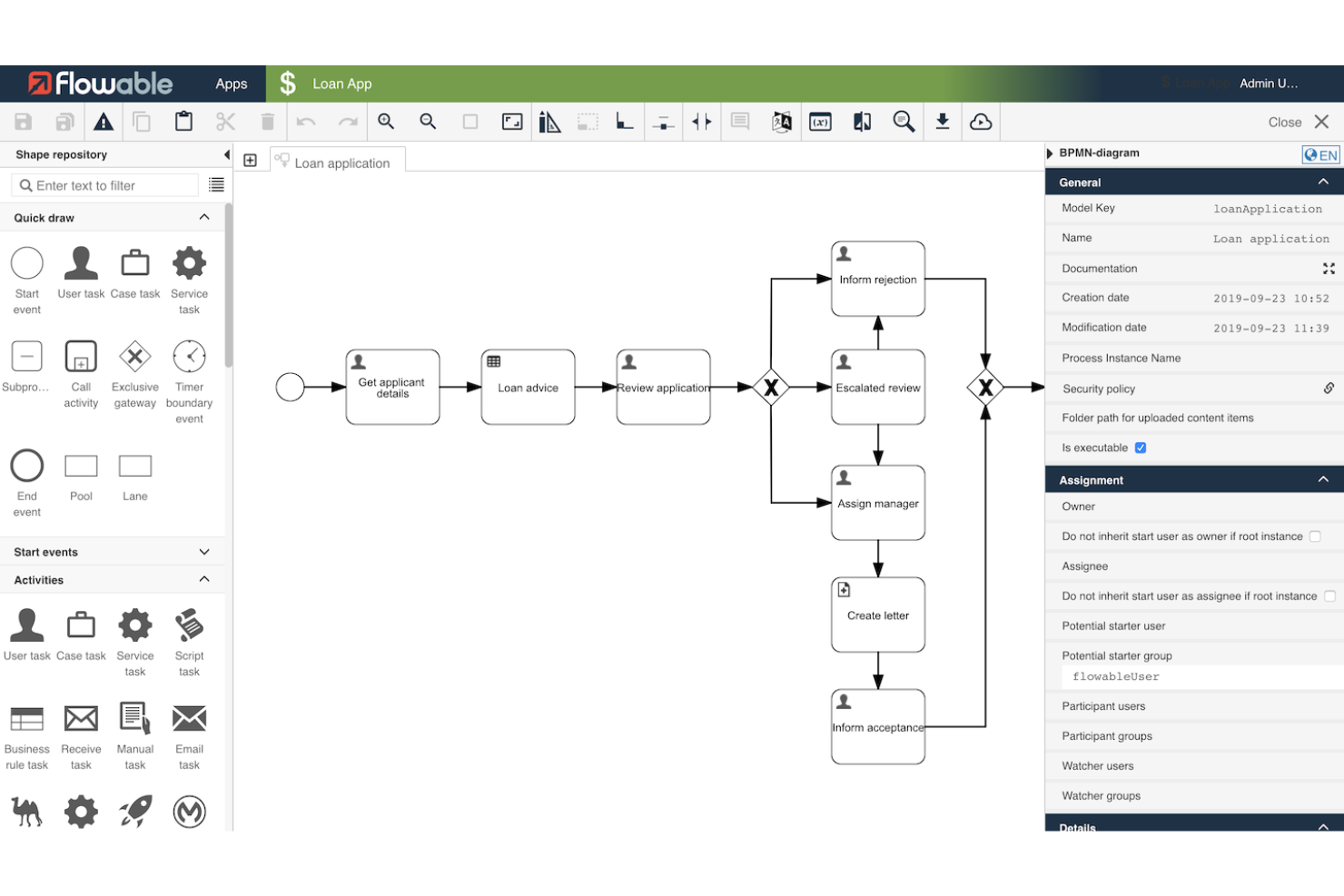Collapse the Details properties section
This screenshot has width=1344, height=896.
pyautogui.click(x=1323, y=826)
